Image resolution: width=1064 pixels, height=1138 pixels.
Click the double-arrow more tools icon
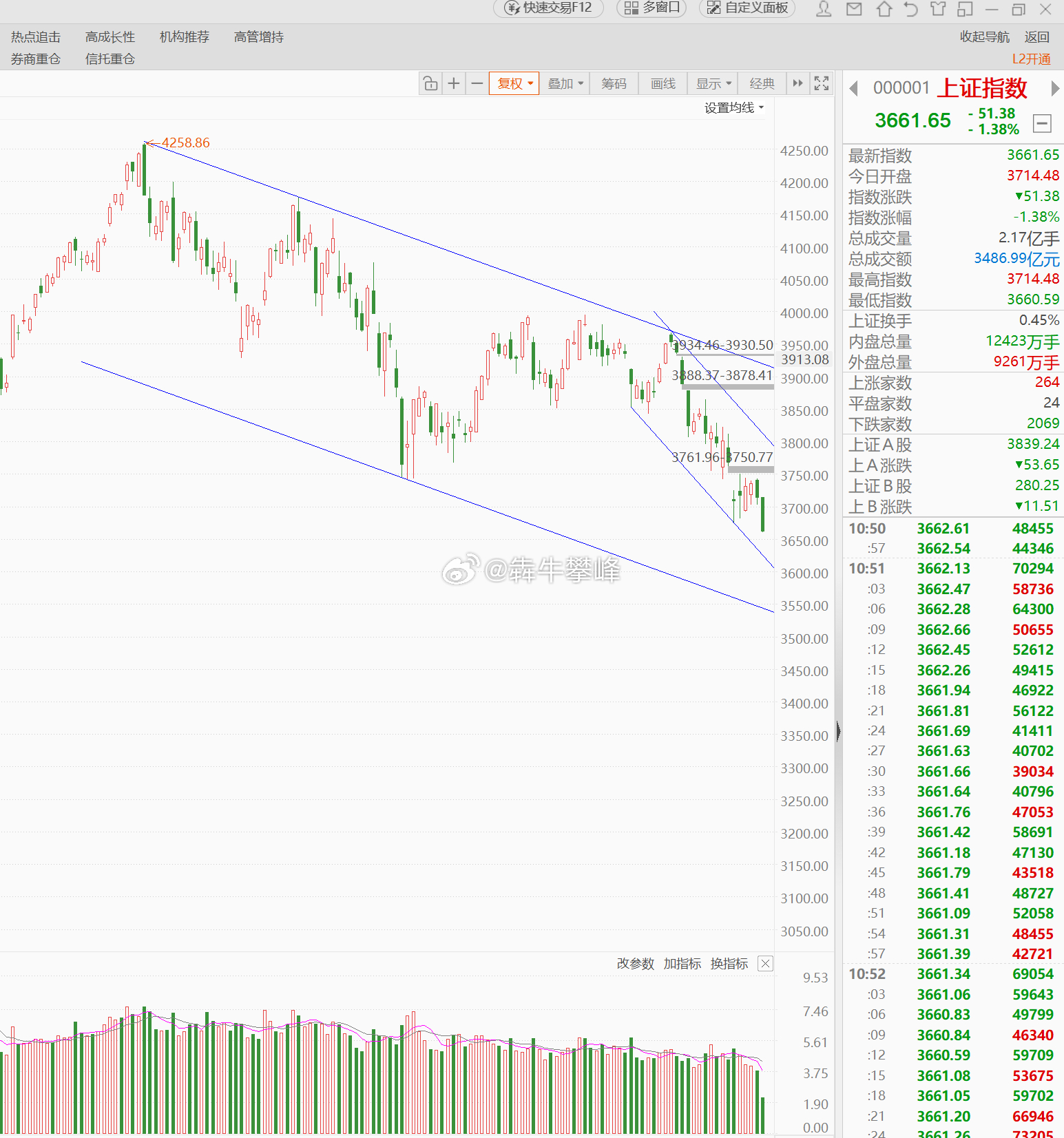(797, 83)
